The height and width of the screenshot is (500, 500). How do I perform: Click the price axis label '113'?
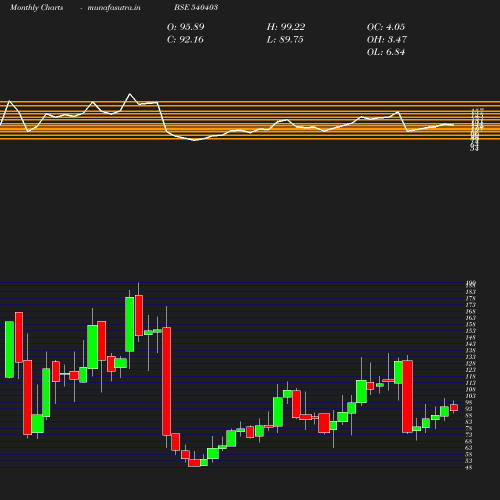[x=471, y=383]
